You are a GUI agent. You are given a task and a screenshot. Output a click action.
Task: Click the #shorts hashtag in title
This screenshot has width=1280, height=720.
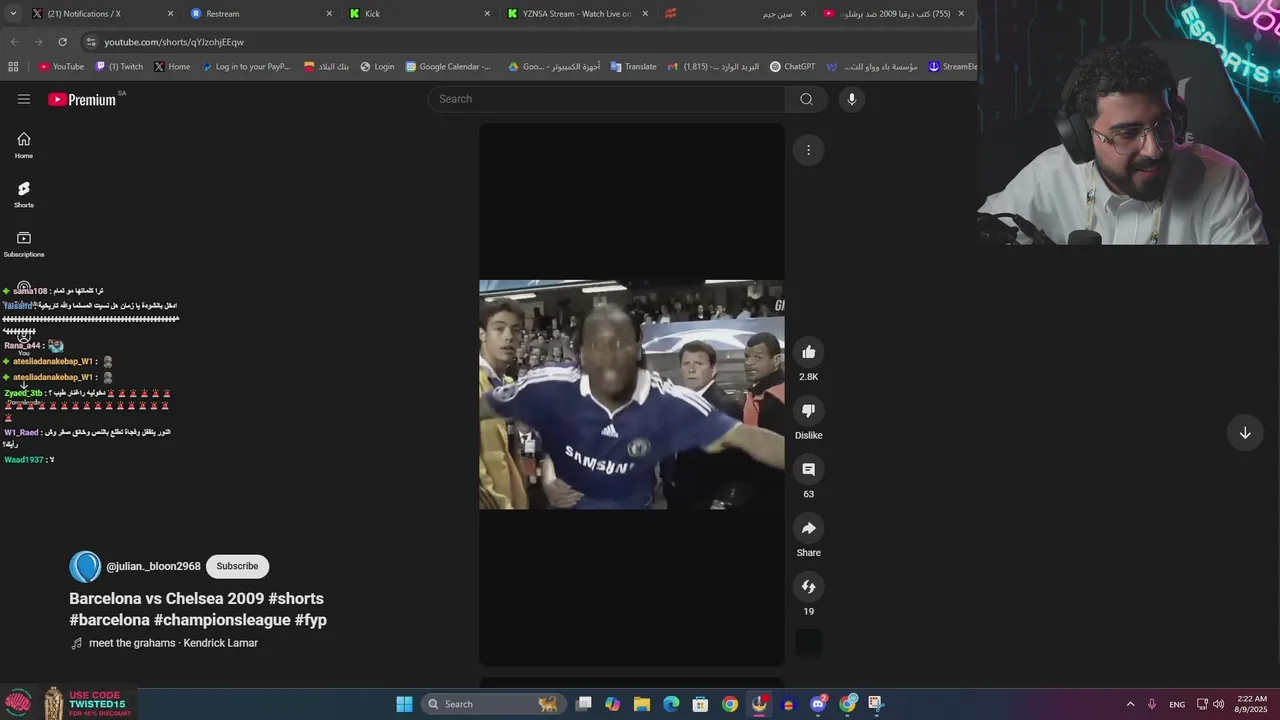pyautogui.click(x=296, y=598)
